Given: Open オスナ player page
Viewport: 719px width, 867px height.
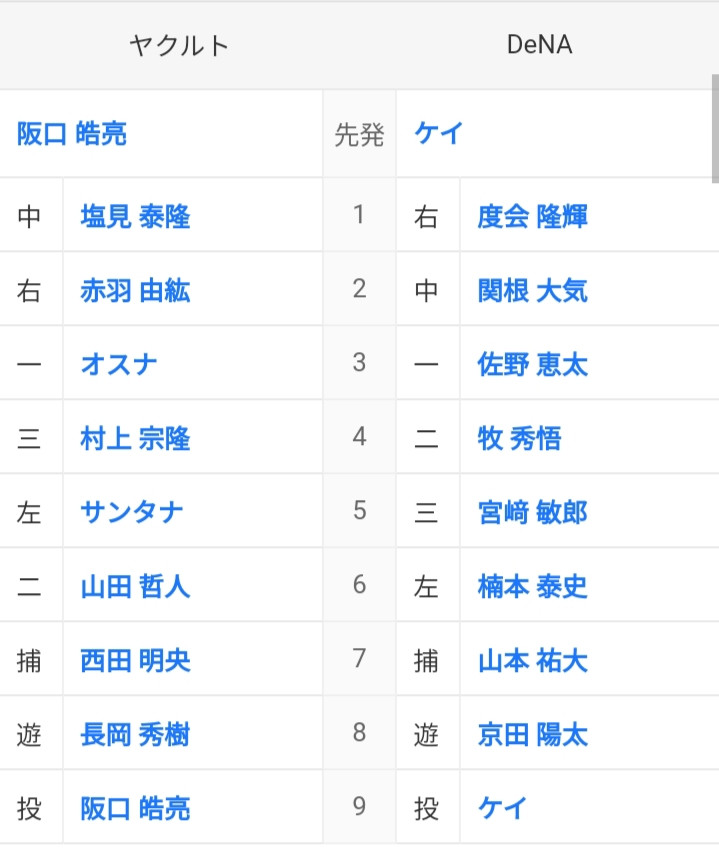Looking at the screenshot, I should point(119,364).
